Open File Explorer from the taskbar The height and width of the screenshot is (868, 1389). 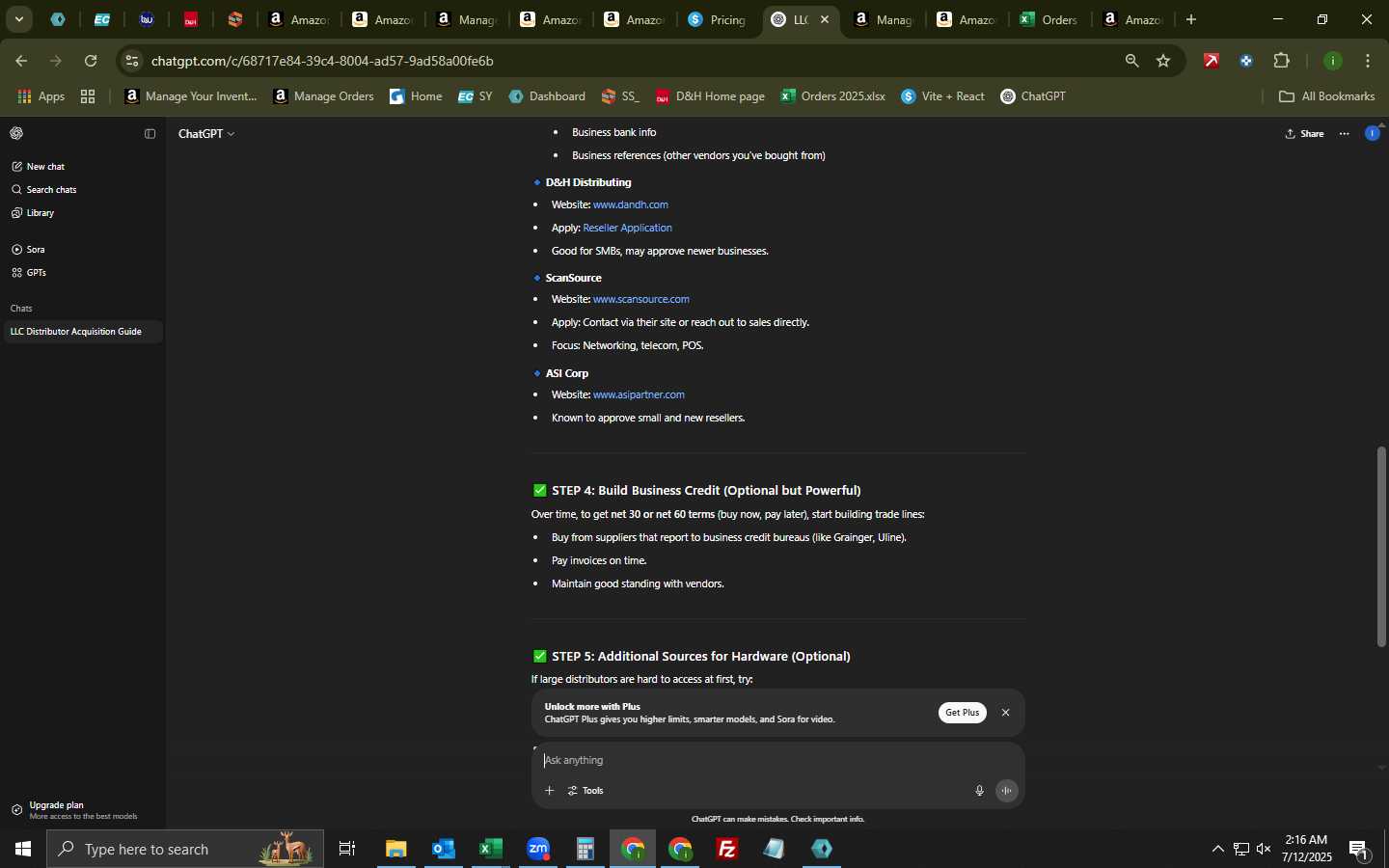coord(395,849)
